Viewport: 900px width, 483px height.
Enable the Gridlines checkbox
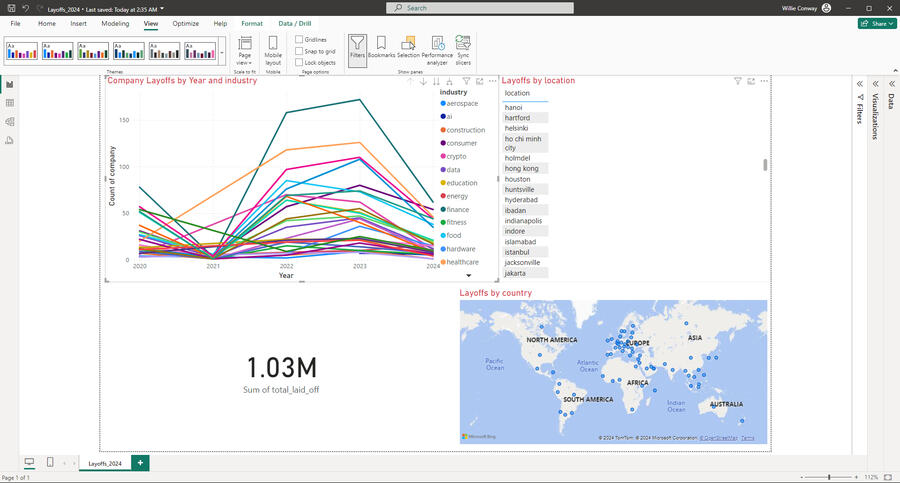coord(299,40)
